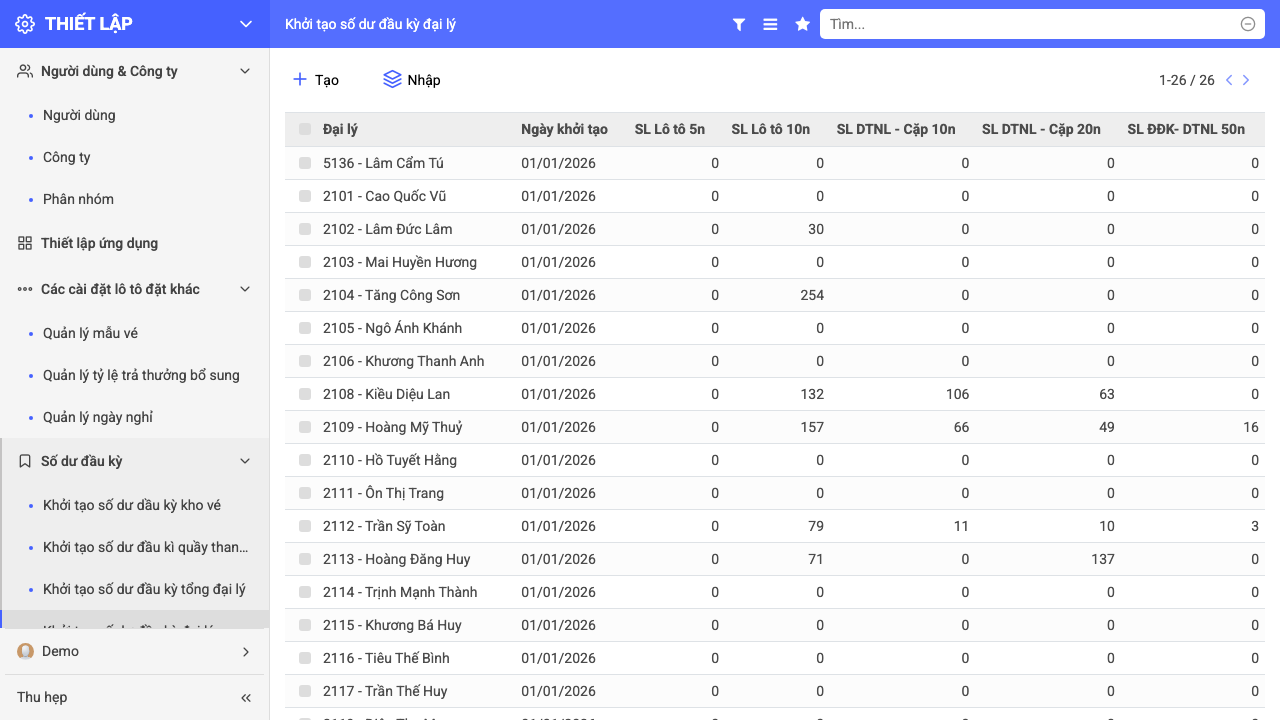Open the group-by list icon

[x=770, y=24]
